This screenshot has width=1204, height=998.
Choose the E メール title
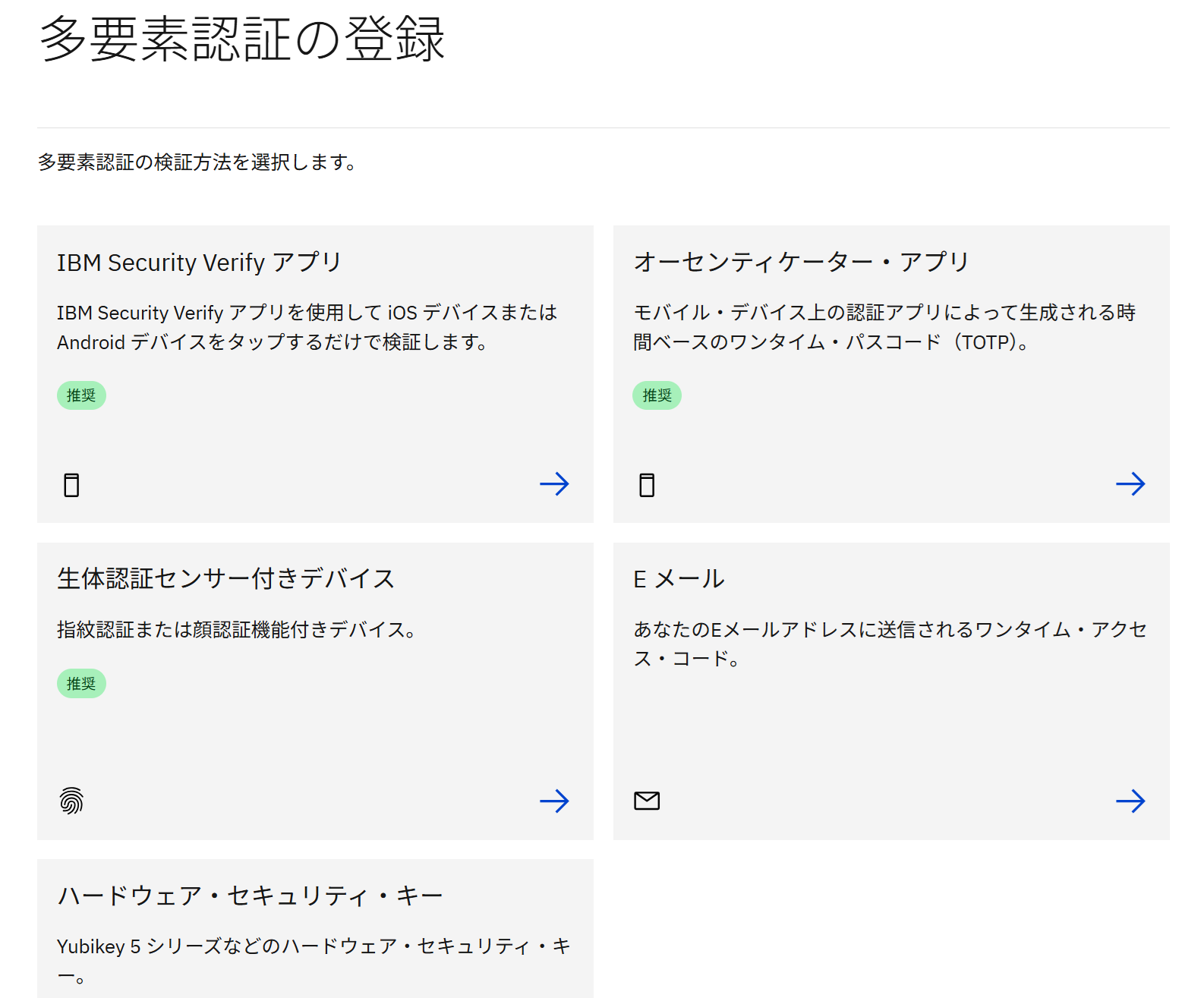[x=679, y=578]
